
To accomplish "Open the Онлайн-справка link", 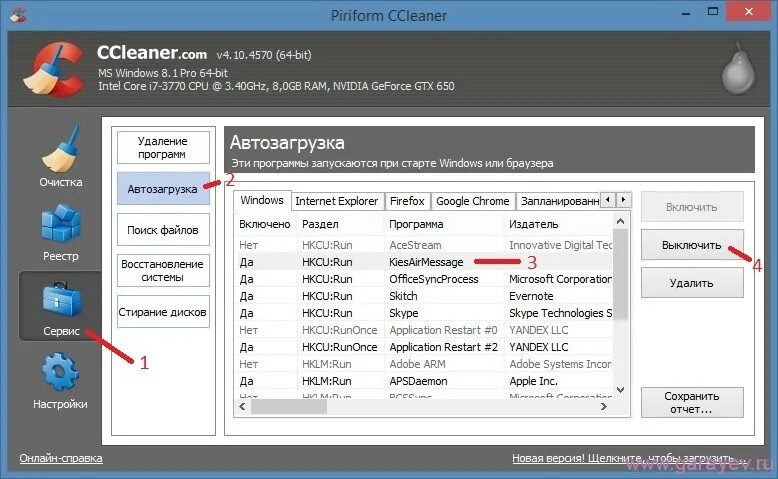I will coord(61,458).
